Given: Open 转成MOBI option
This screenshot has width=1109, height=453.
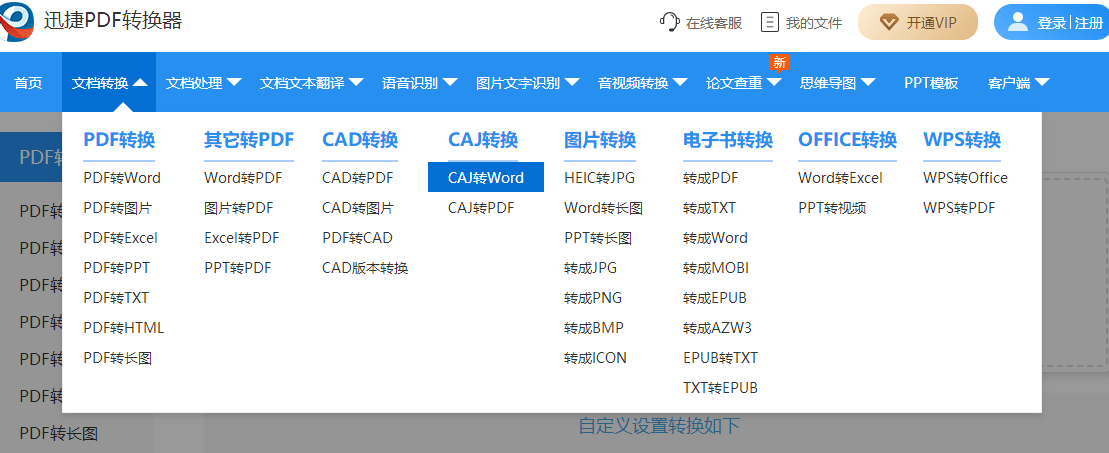Looking at the screenshot, I should [716, 268].
